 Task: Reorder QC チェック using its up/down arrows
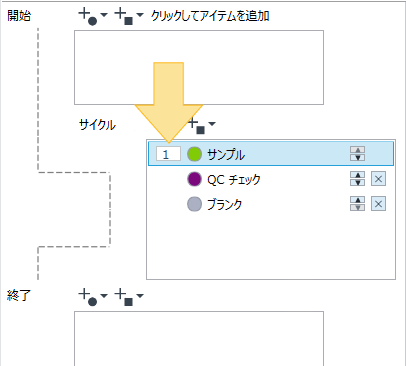[357, 179]
